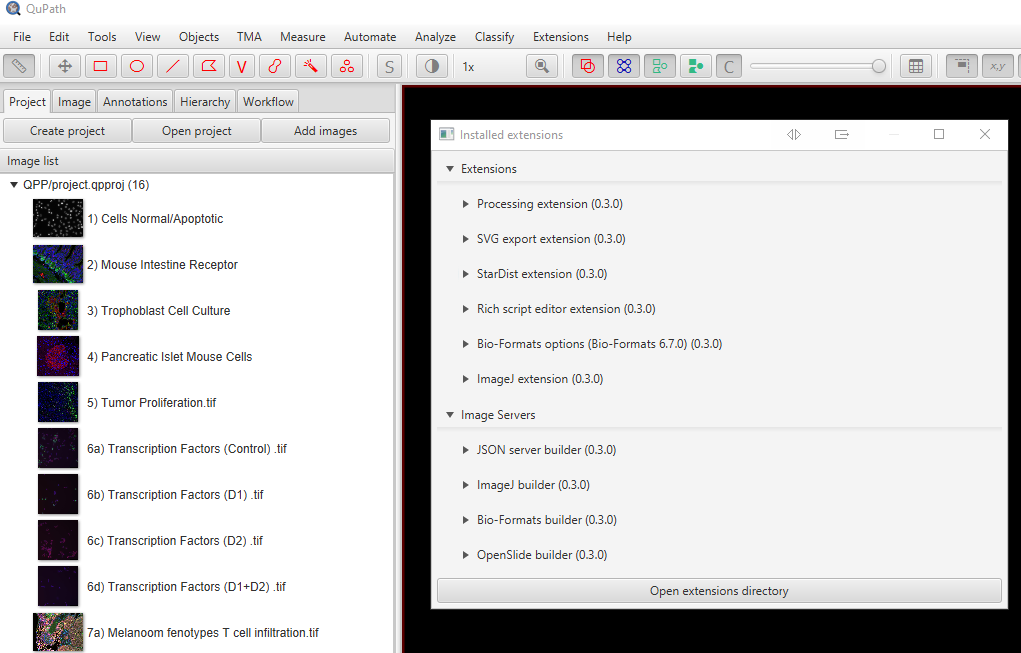Select 4) Pancreatic Islet Mouse Cells
Viewport: 1021px width, 653px height.
(169, 357)
